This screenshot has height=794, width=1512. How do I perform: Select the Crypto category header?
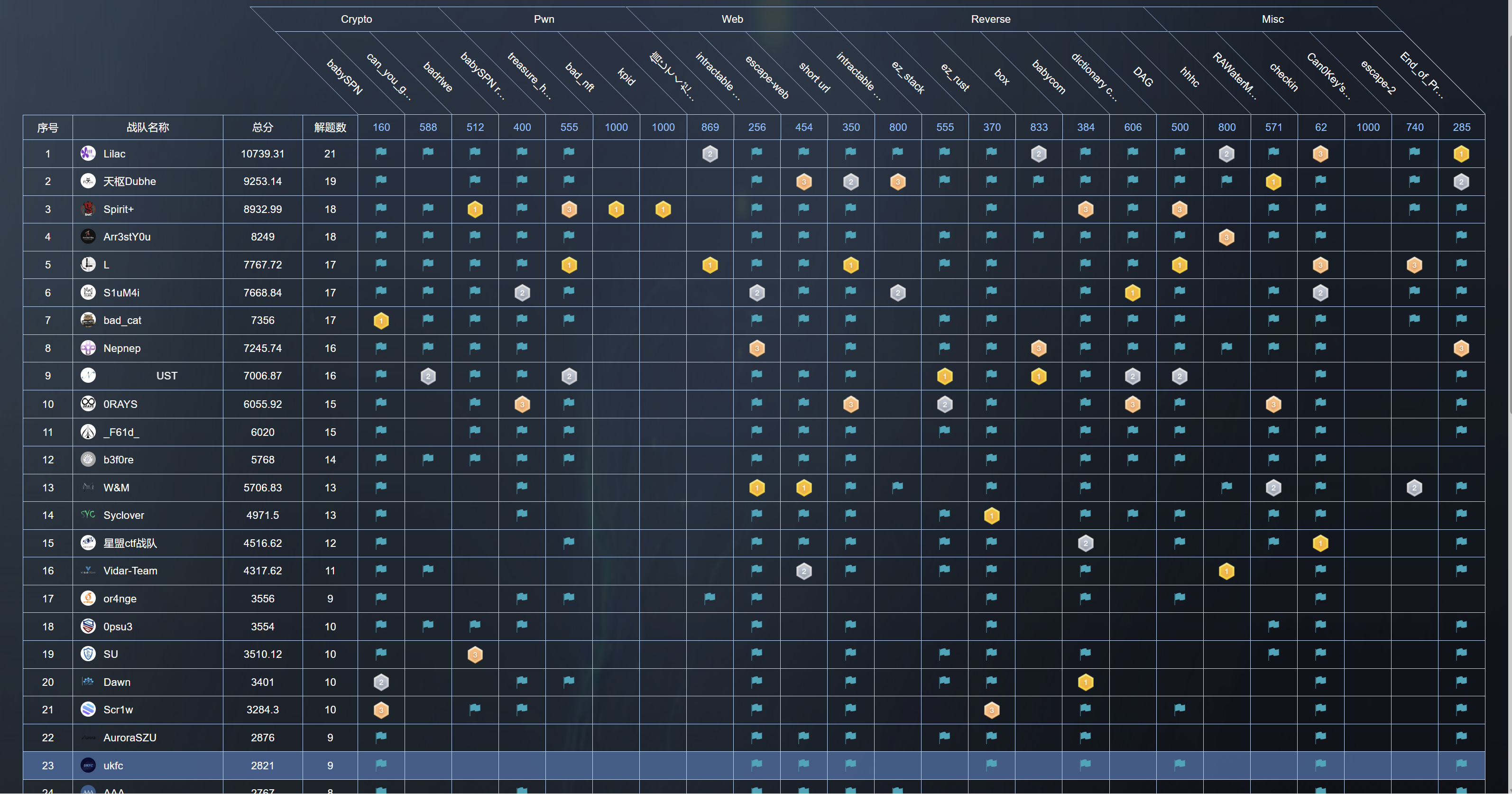[x=356, y=19]
